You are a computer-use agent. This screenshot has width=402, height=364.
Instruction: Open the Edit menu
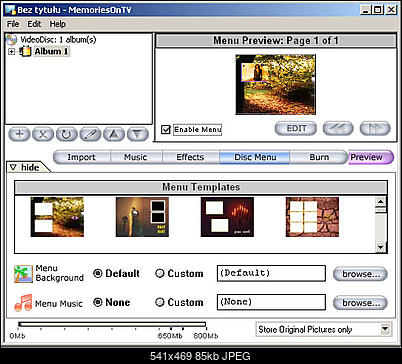(34, 24)
